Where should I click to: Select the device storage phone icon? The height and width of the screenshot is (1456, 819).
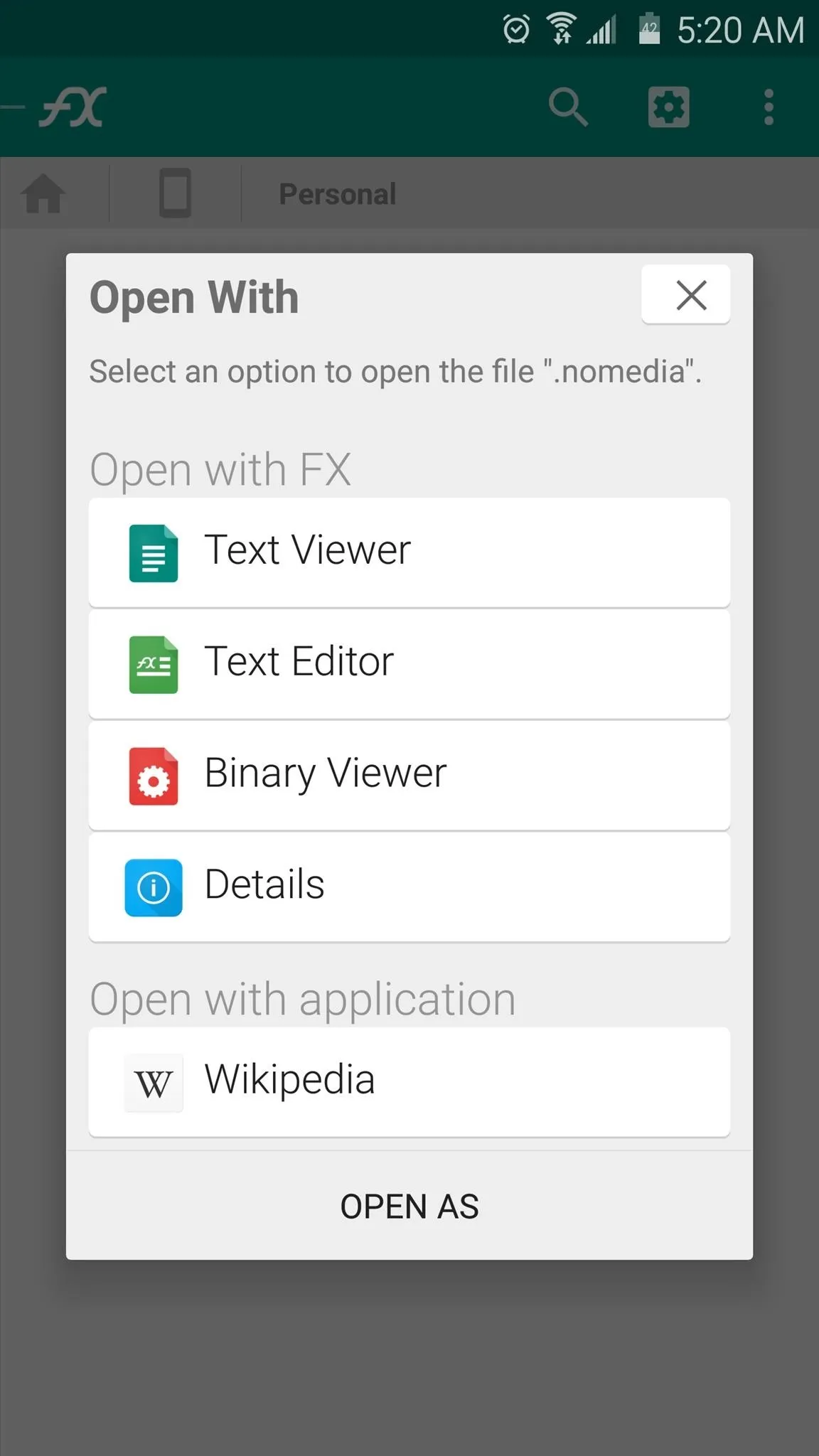[175, 193]
